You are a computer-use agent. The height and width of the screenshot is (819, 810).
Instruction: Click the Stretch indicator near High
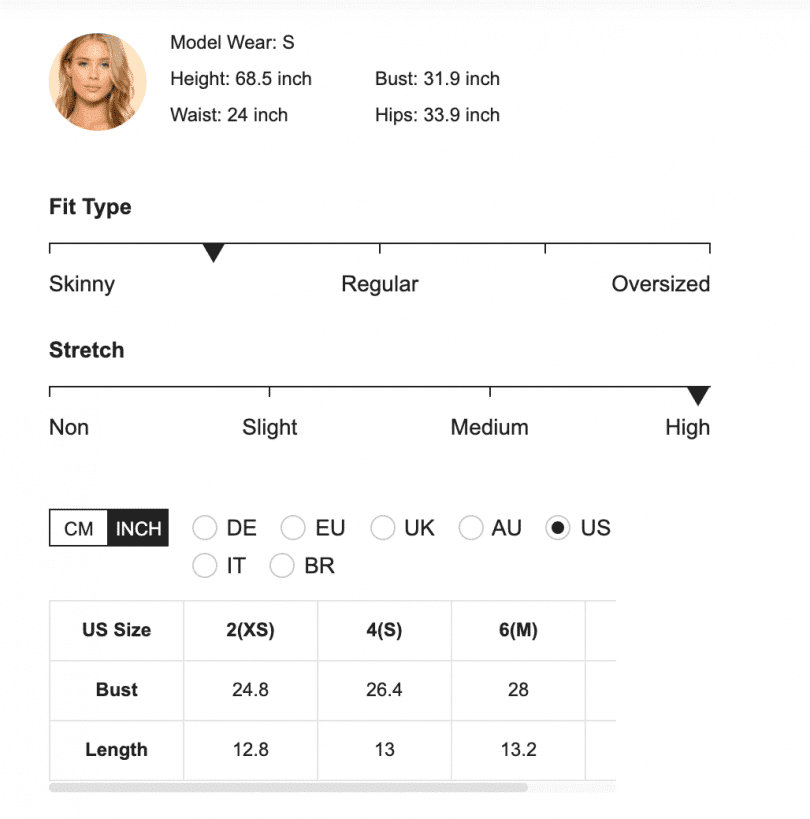(x=698, y=395)
